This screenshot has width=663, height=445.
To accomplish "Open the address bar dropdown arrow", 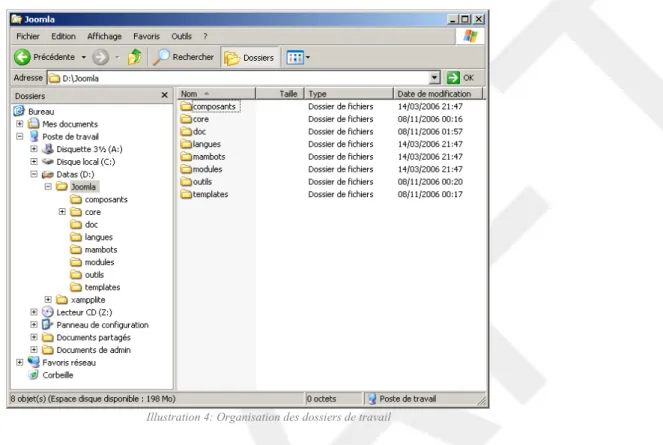I will (x=434, y=78).
